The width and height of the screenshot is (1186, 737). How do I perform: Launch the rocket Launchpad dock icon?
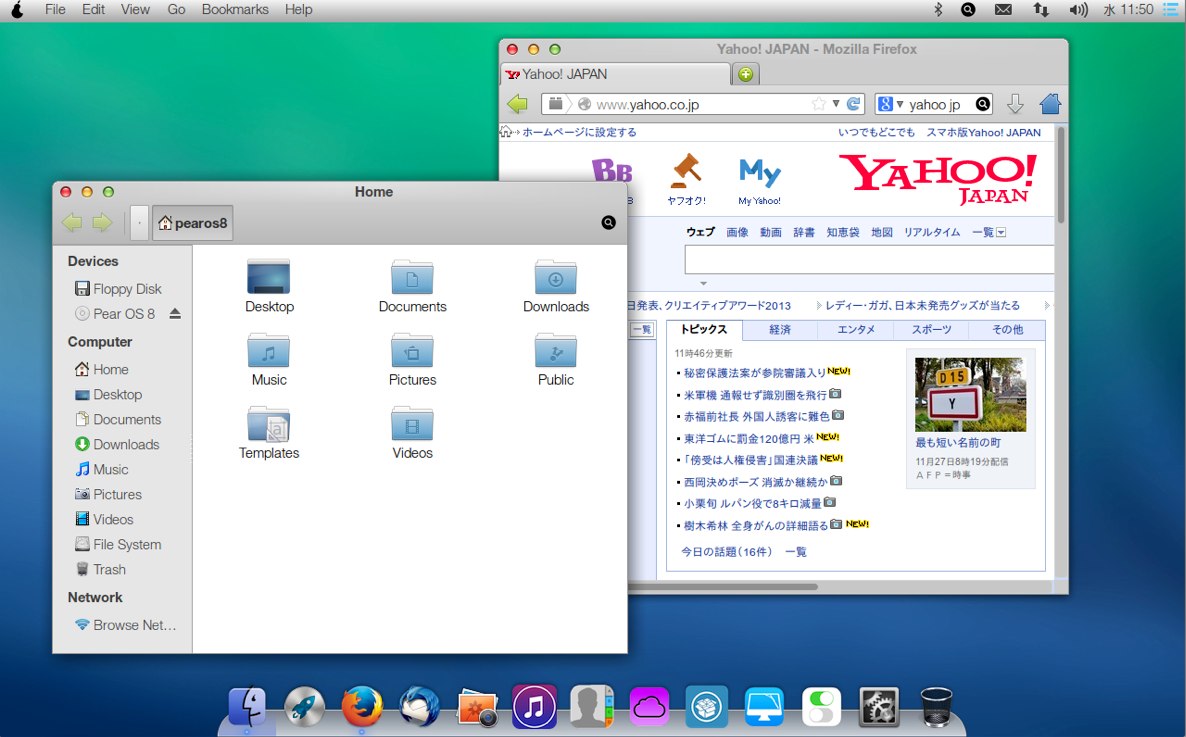pos(304,707)
